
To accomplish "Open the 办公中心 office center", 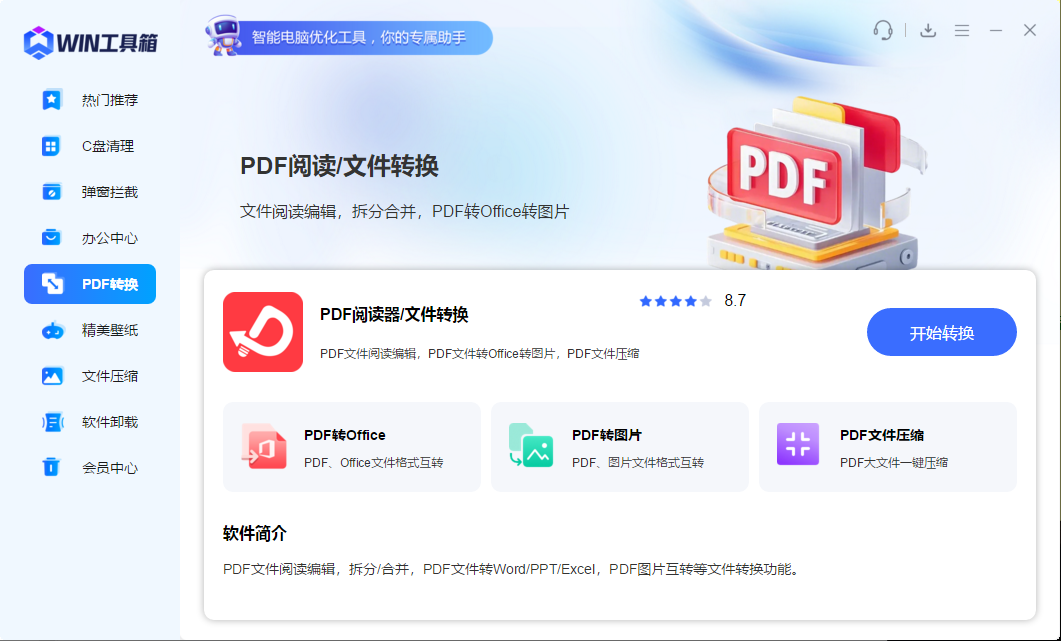I will [89, 237].
